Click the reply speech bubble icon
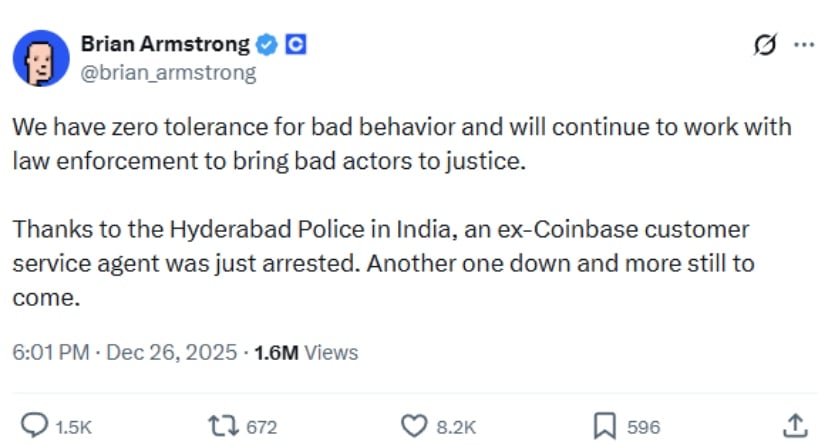 point(34,426)
